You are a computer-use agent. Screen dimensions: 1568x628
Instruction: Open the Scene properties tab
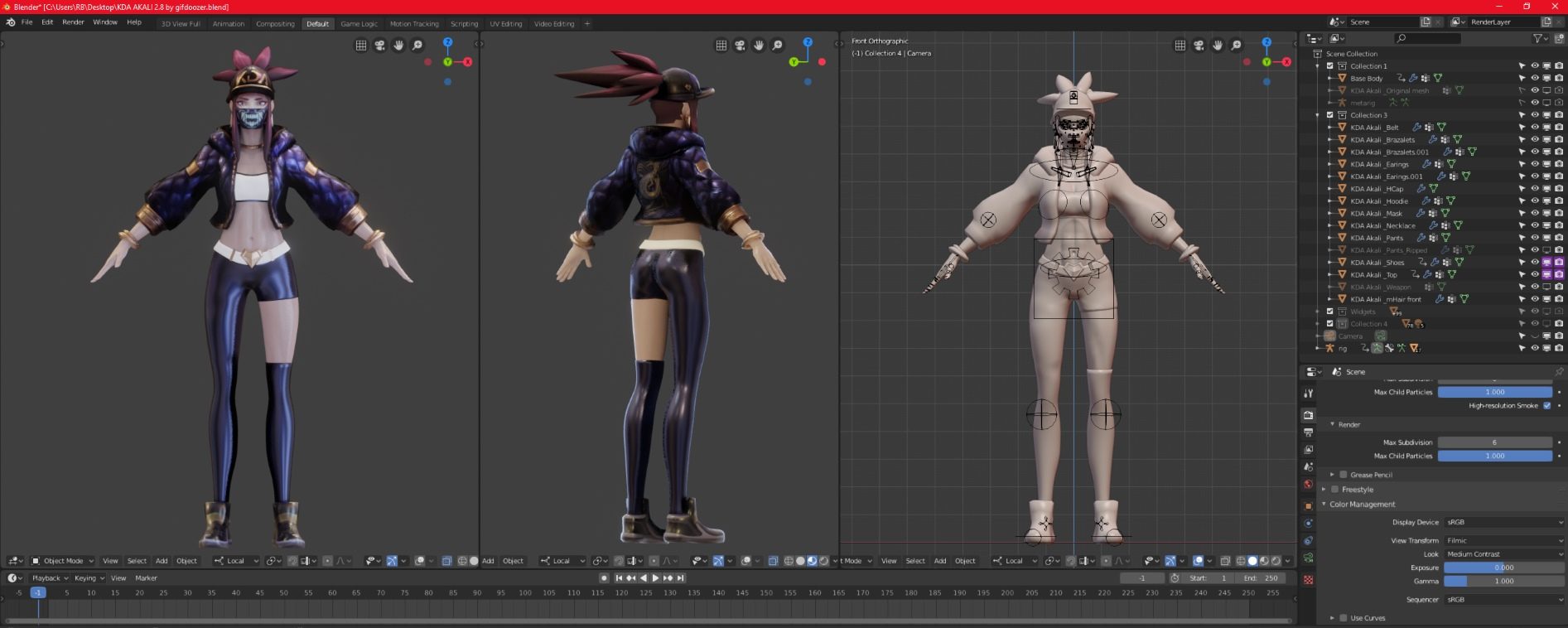point(1308,467)
